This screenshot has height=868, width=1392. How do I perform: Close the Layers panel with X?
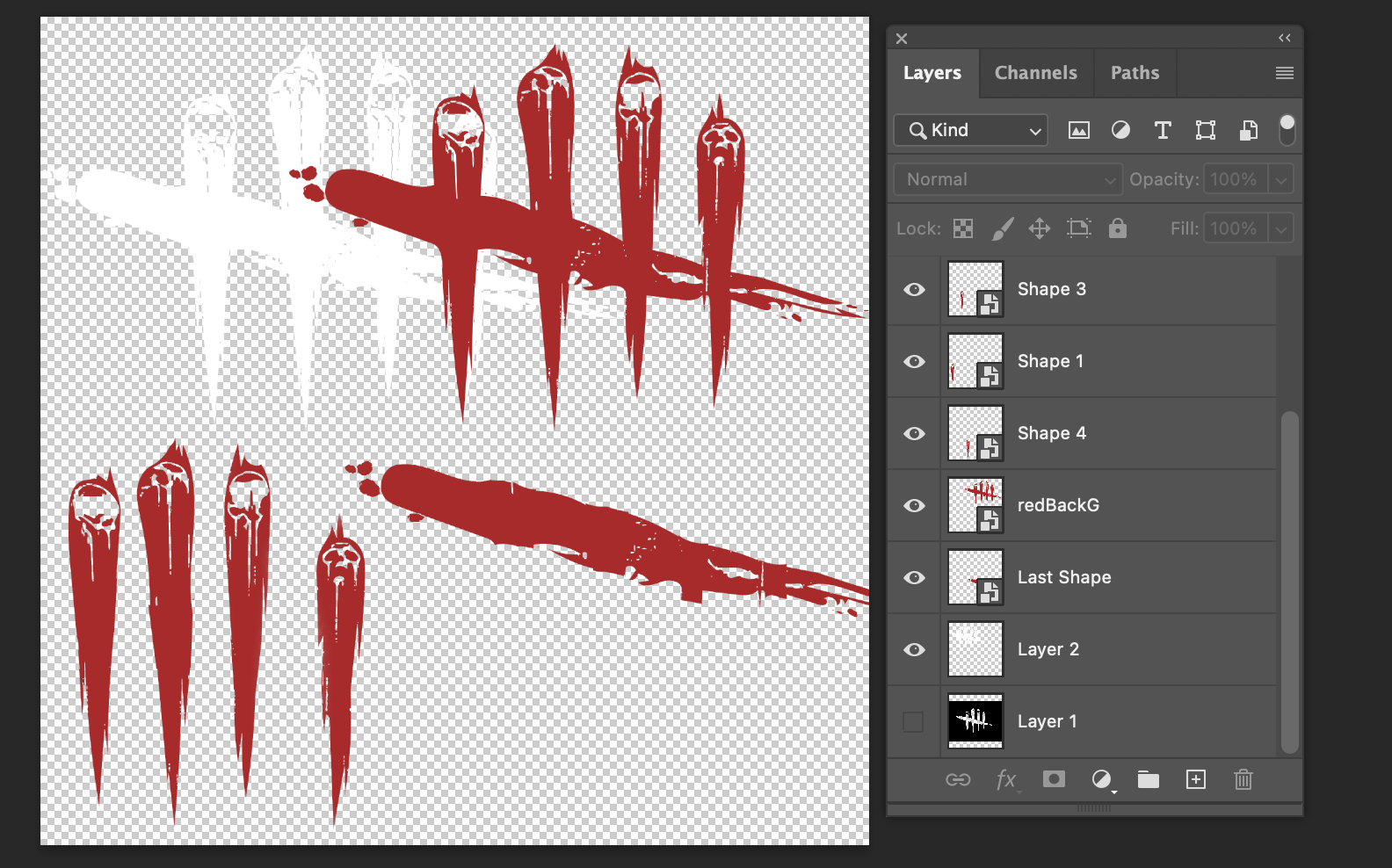[x=902, y=39]
